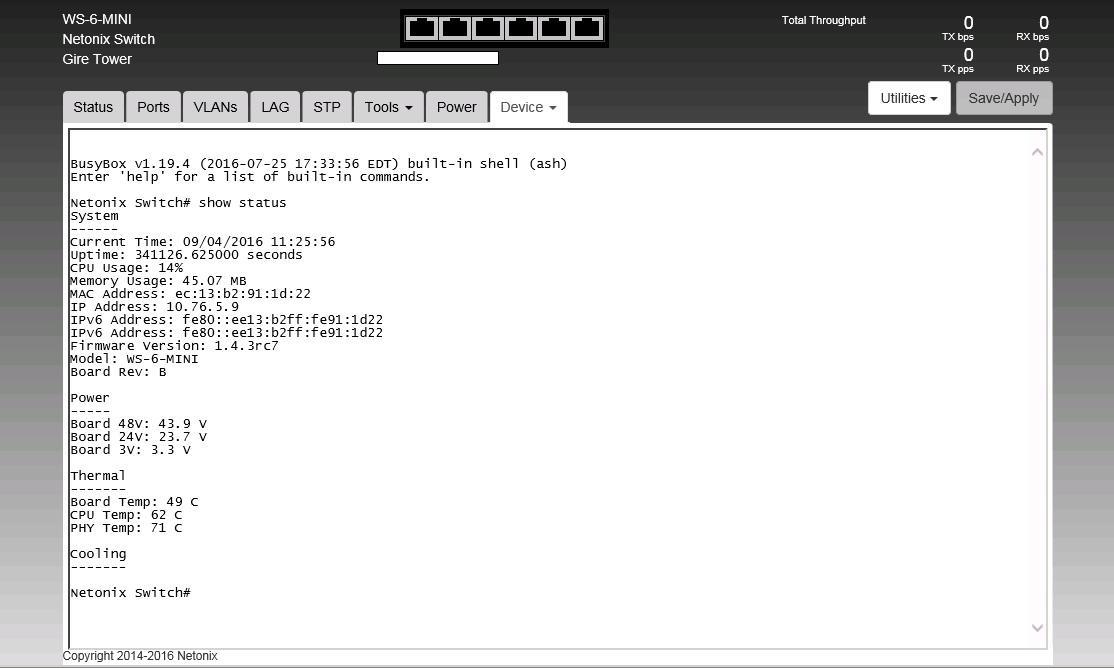Screen dimensions: 1114x668
Task: Switch to the Status tab
Action: tap(93, 107)
